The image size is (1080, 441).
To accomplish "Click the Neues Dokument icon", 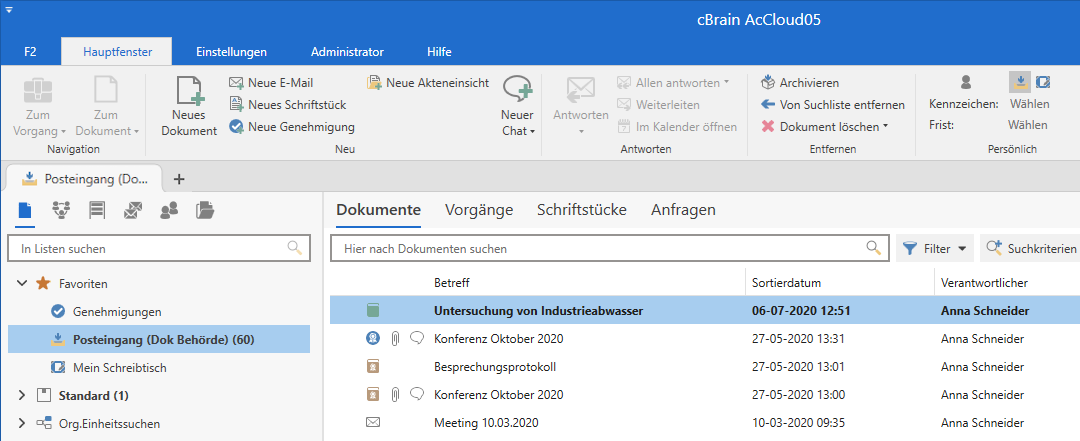I will click(x=189, y=94).
